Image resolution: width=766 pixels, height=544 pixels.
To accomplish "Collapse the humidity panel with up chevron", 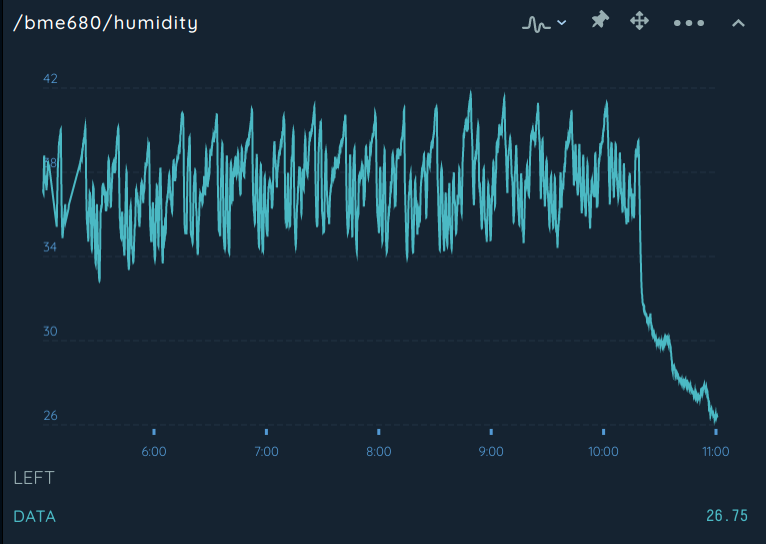I will coord(738,23).
